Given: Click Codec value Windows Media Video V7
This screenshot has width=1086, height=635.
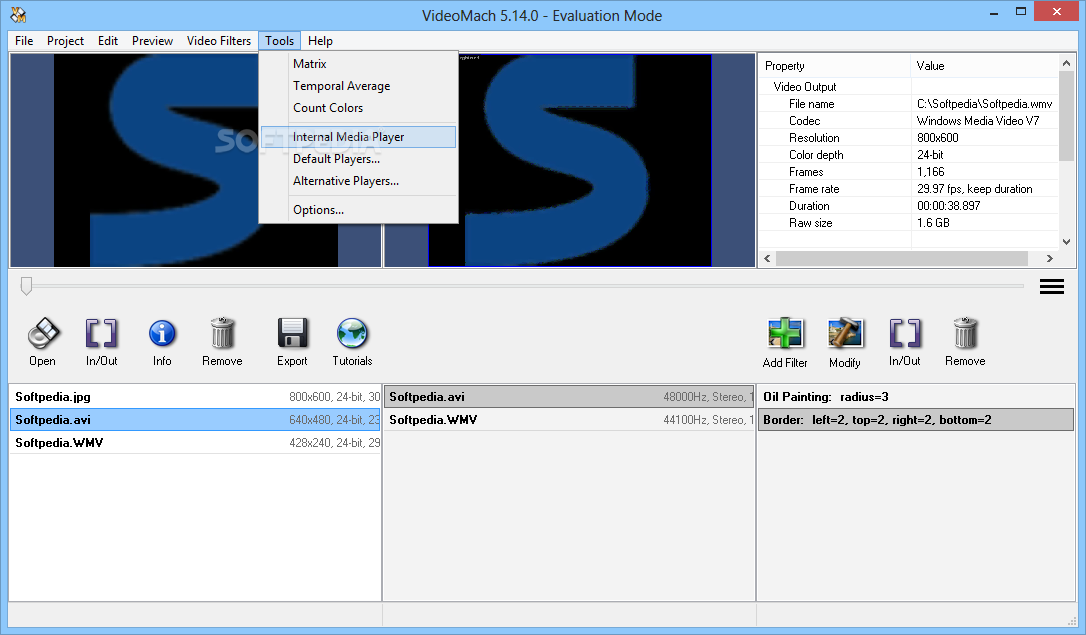Looking at the screenshot, I should tap(978, 120).
